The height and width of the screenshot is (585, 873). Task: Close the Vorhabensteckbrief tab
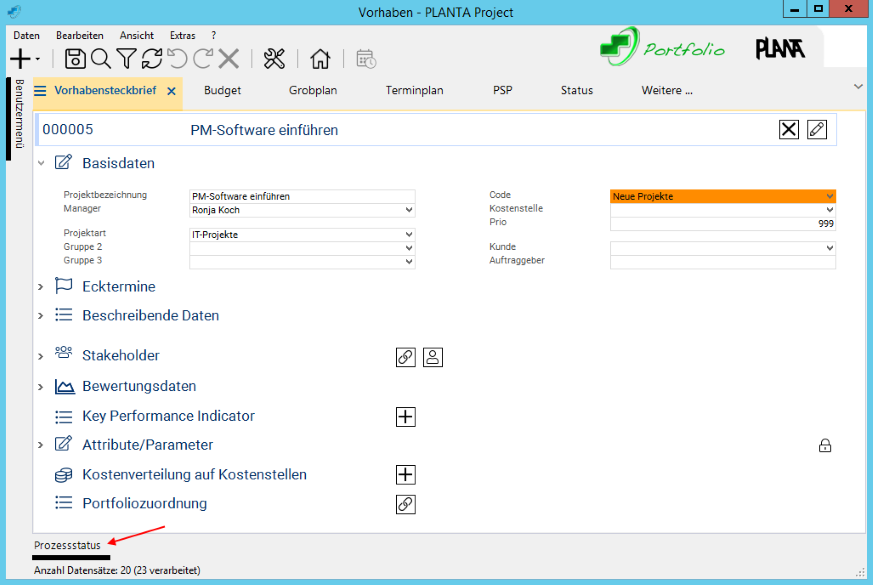[171, 91]
